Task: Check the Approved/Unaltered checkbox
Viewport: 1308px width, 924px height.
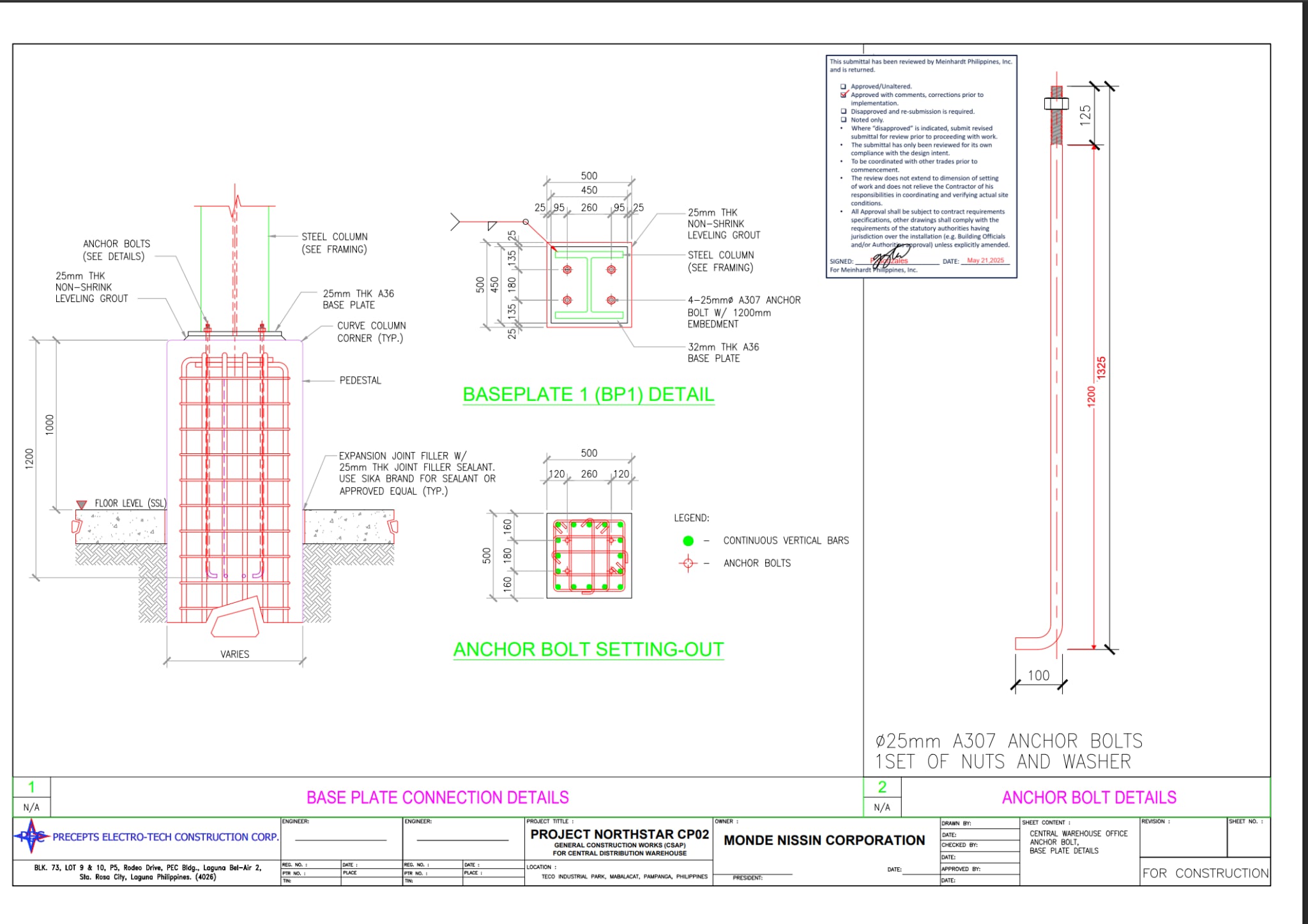Action: [x=843, y=86]
